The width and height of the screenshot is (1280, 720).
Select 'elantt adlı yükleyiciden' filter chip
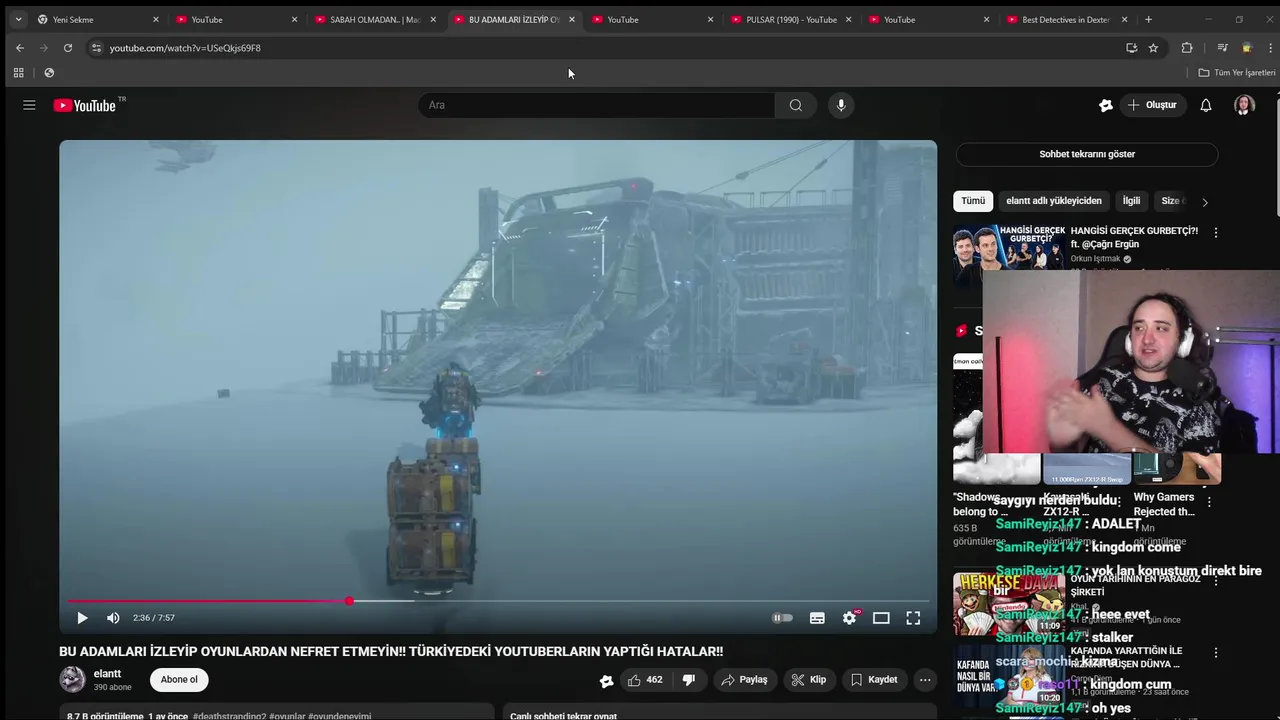(1054, 201)
